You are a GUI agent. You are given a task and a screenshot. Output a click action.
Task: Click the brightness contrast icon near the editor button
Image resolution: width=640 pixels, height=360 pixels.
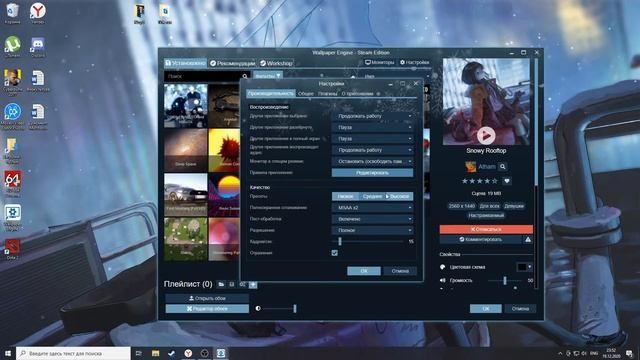(258, 309)
